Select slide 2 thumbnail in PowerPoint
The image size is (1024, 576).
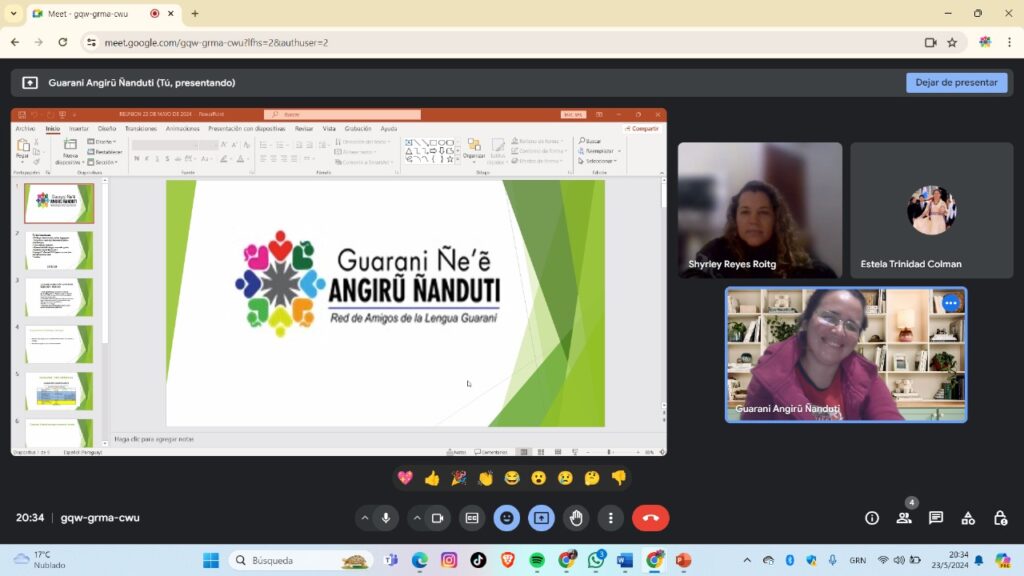click(59, 250)
